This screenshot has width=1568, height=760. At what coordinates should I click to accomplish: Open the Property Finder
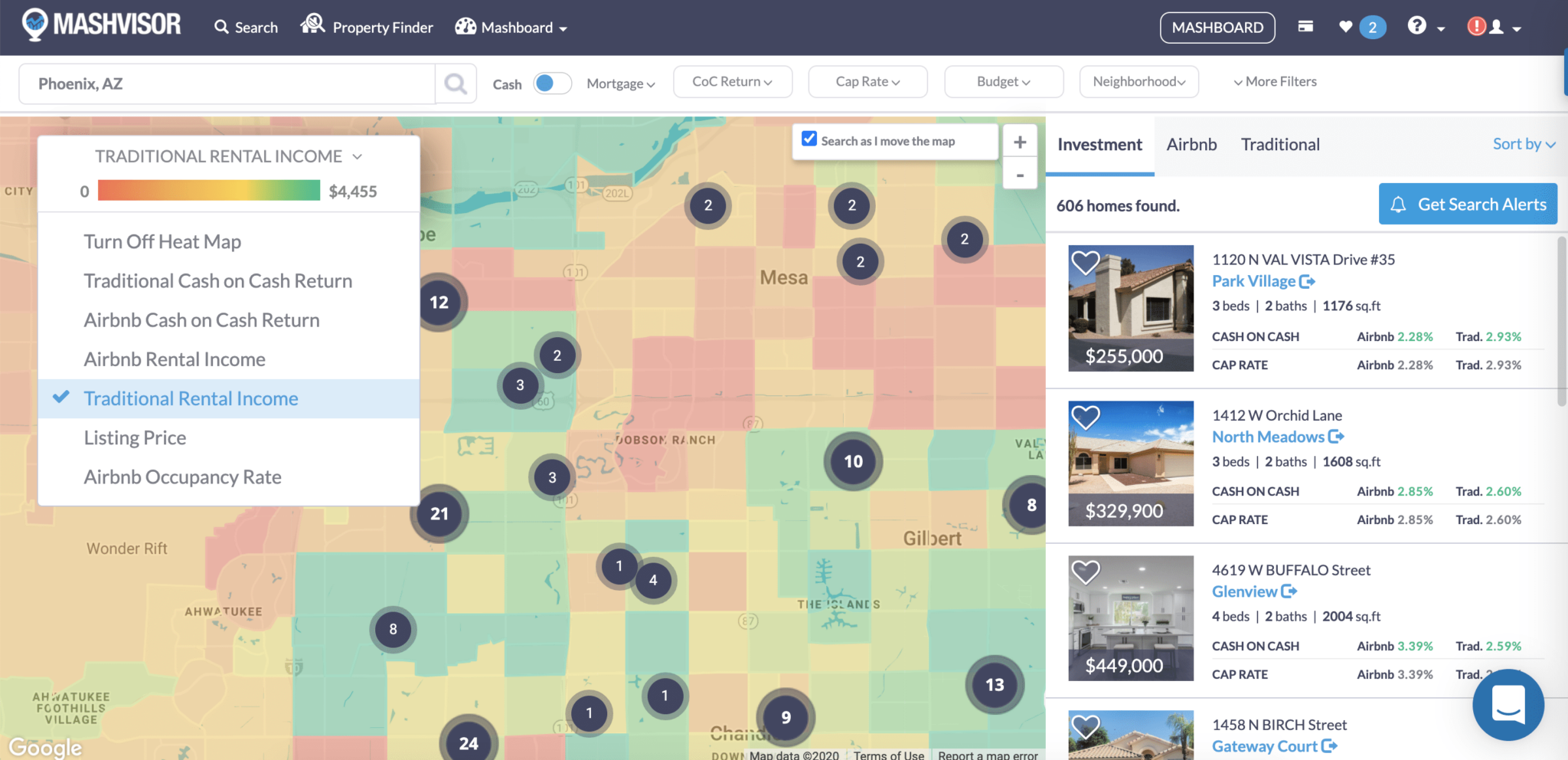367,27
